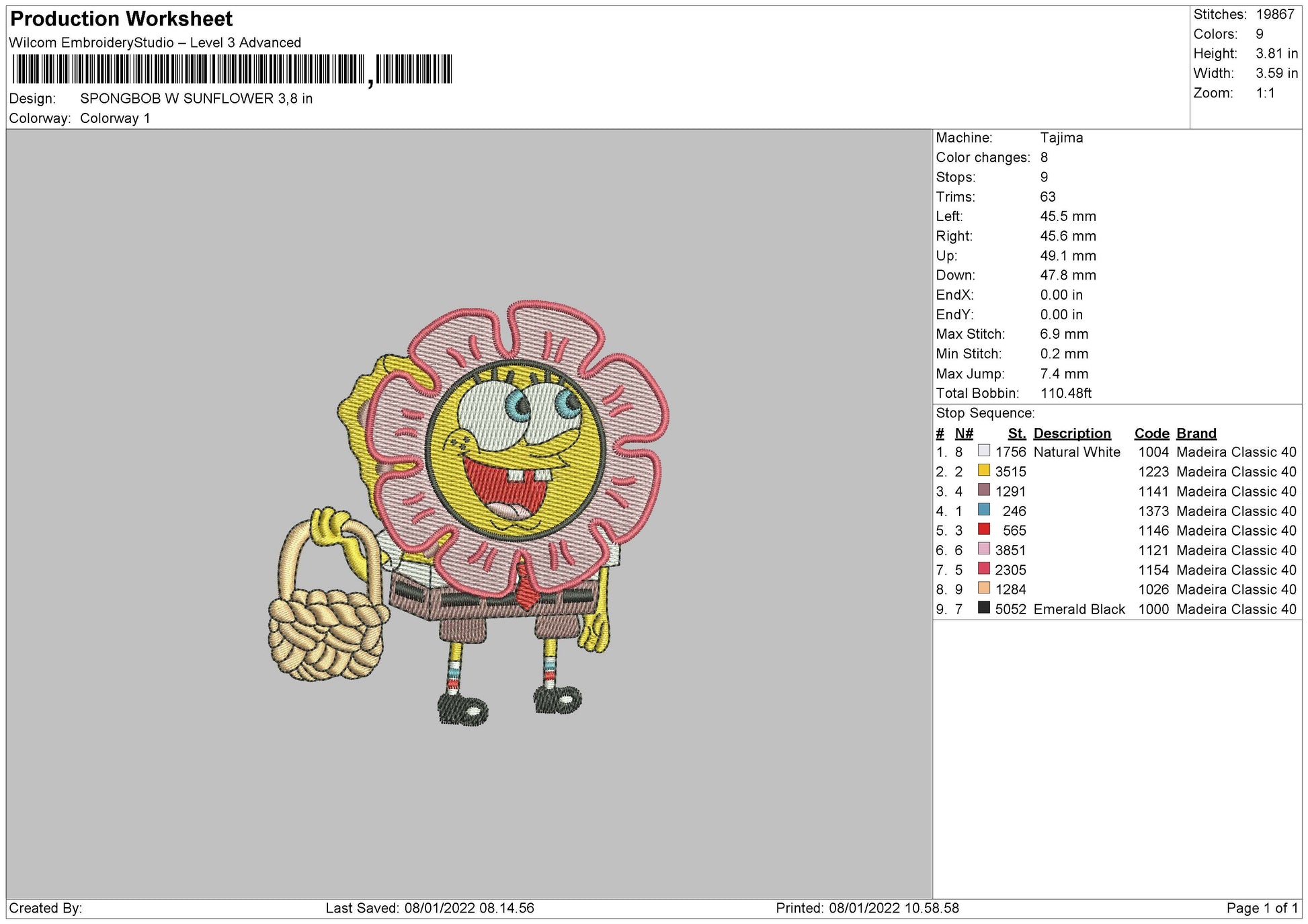Click the 'Page 1 of 1' indicator

click(x=1262, y=909)
